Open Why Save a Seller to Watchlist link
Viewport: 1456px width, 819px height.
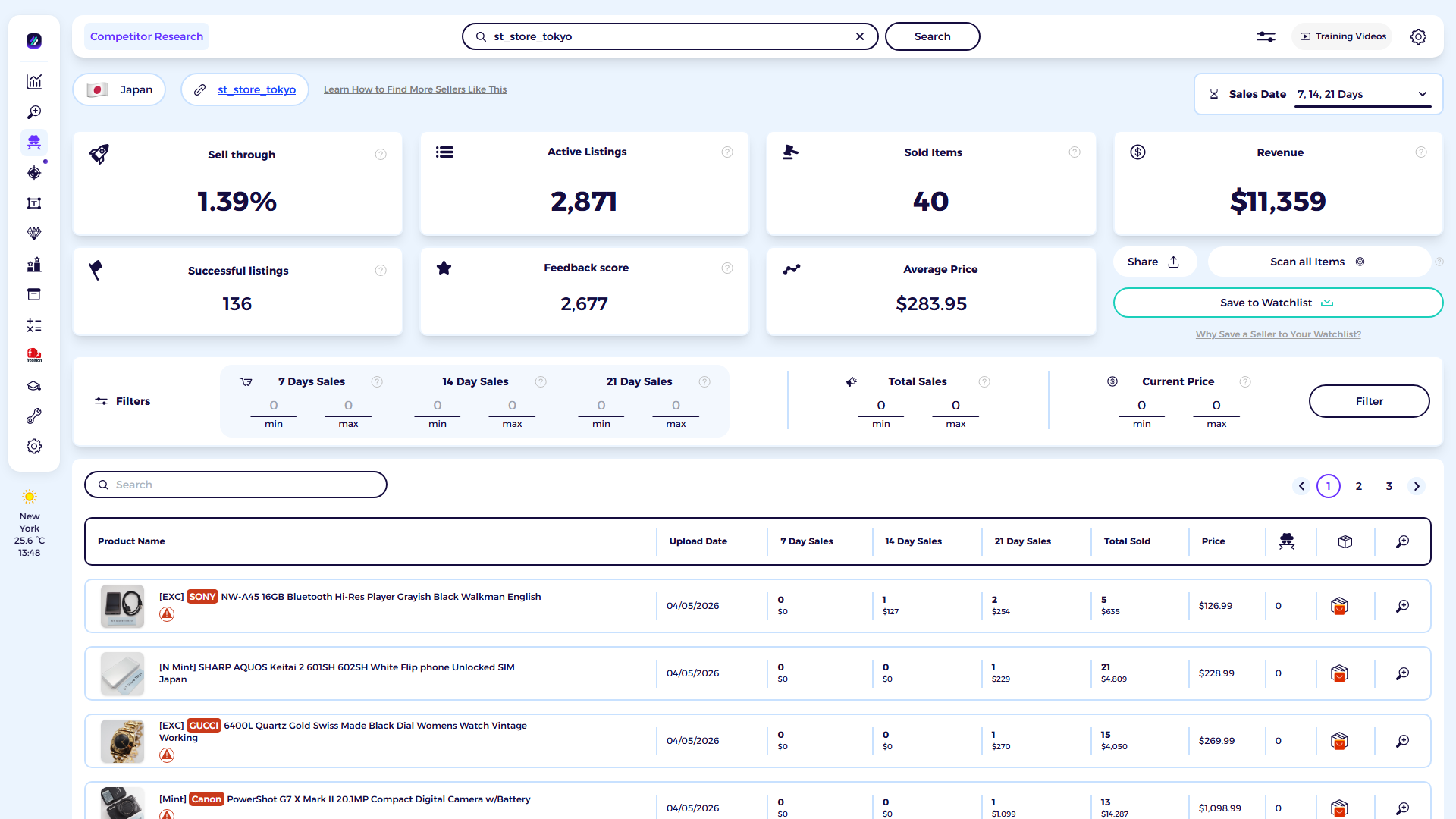1278,334
